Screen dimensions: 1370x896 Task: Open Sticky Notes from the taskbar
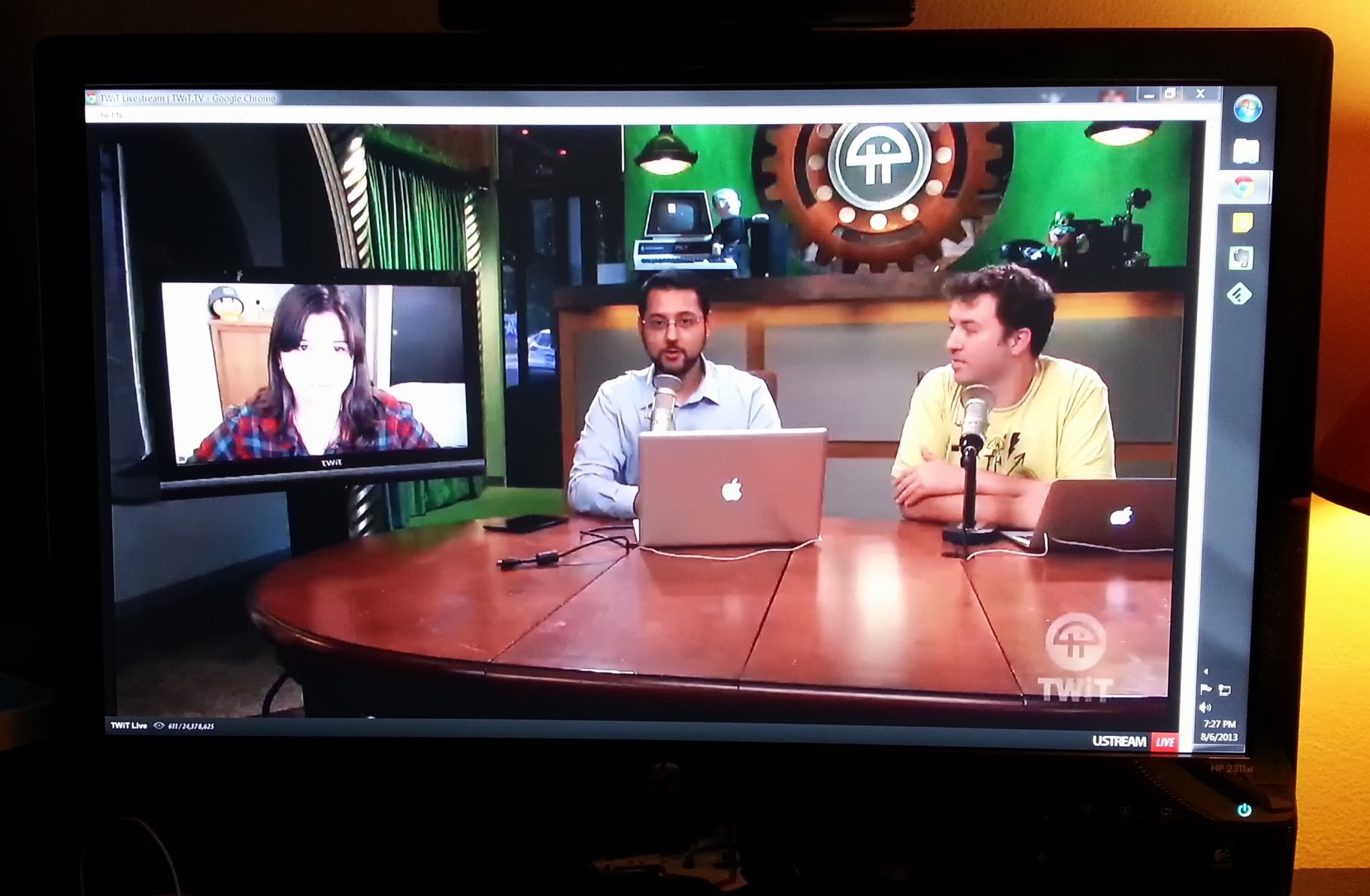[x=1242, y=222]
